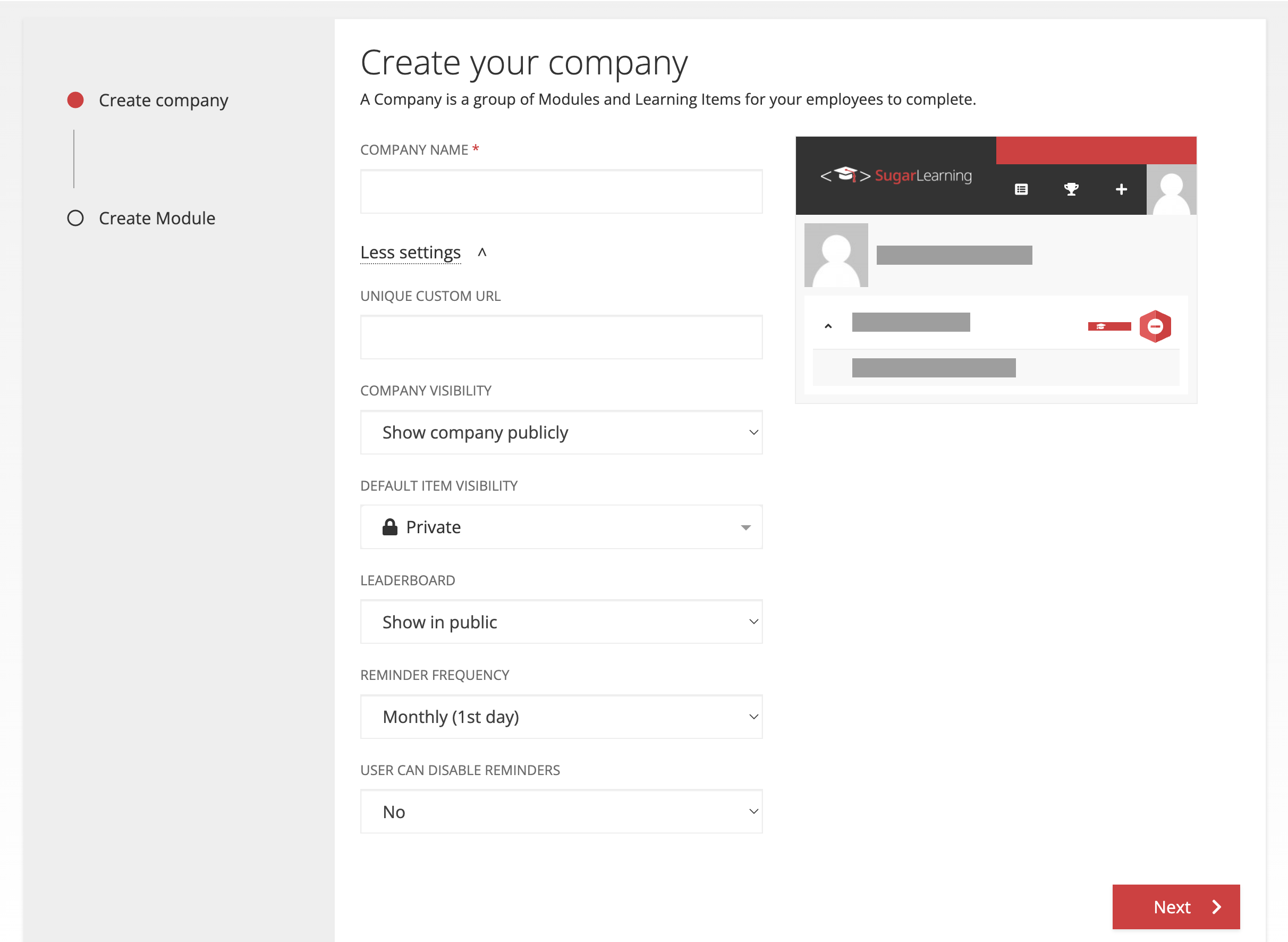Focus the Unique Custom URL field
Image resolution: width=1288 pixels, height=942 pixels.
coord(561,338)
